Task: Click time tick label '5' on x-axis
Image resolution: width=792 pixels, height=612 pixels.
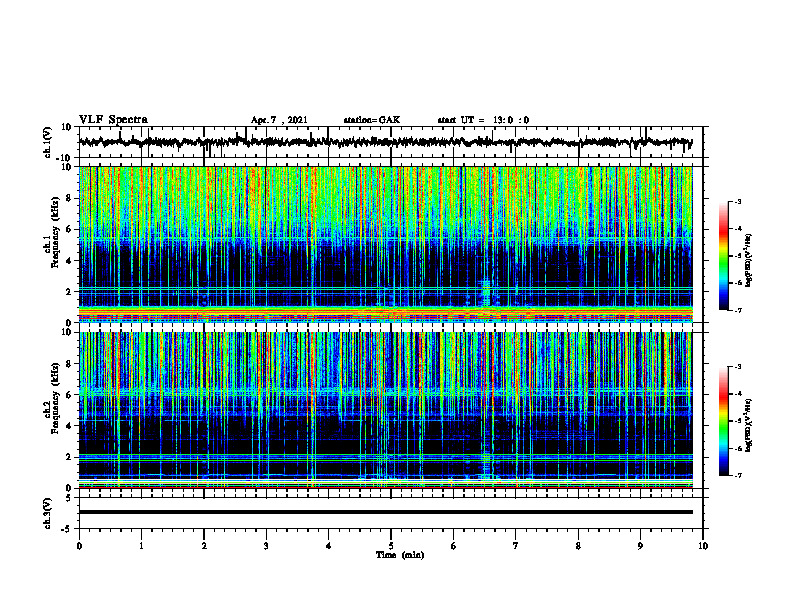Action: pyautogui.click(x=391, y=546)
